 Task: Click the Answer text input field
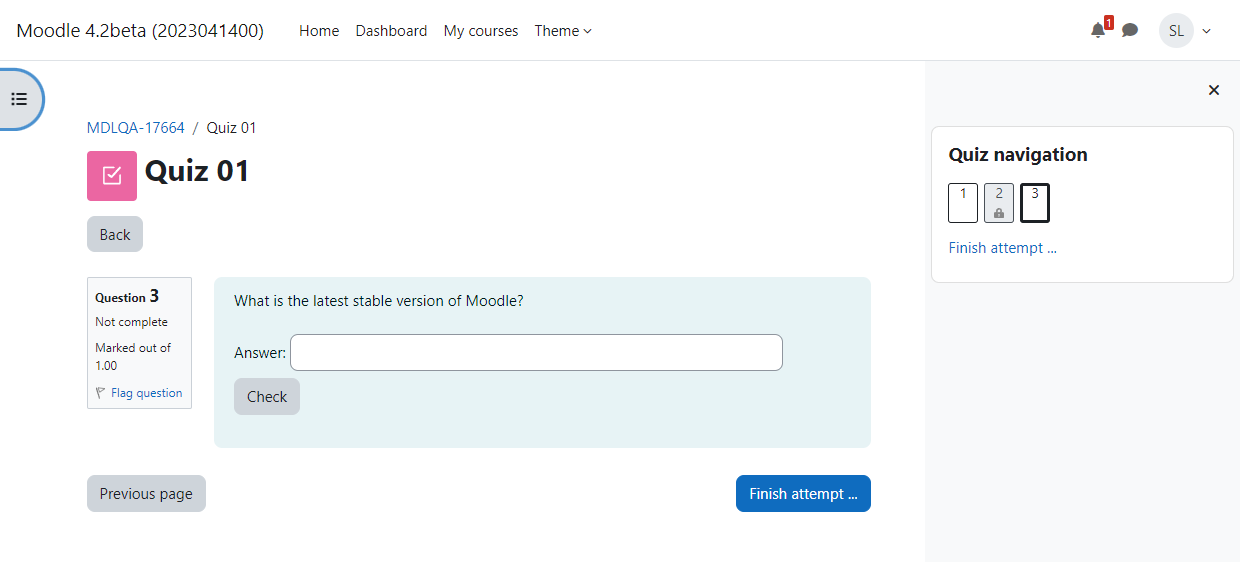point(536,352)
